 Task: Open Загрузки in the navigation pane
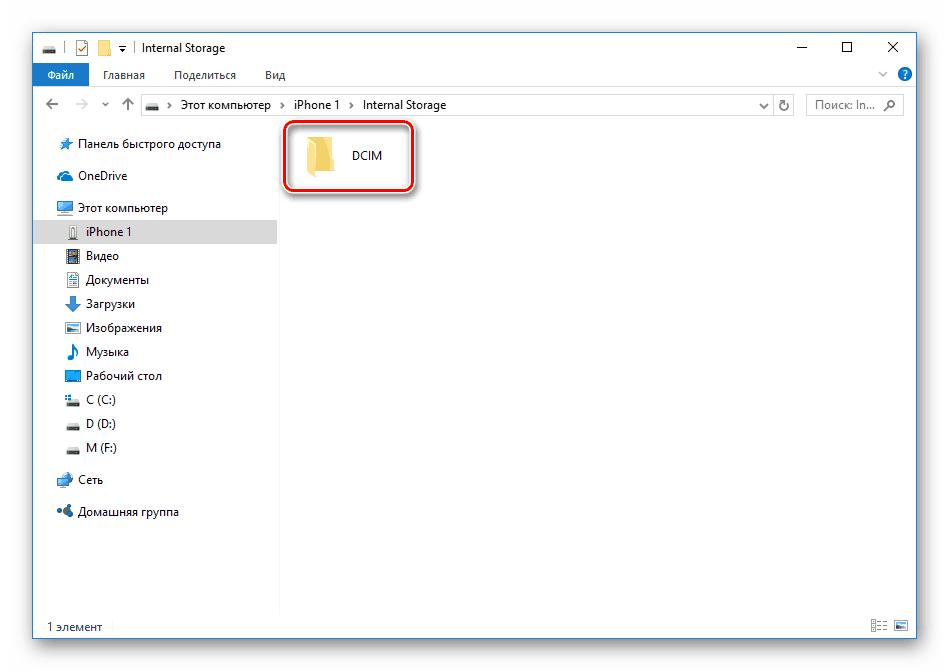point(110,304)
